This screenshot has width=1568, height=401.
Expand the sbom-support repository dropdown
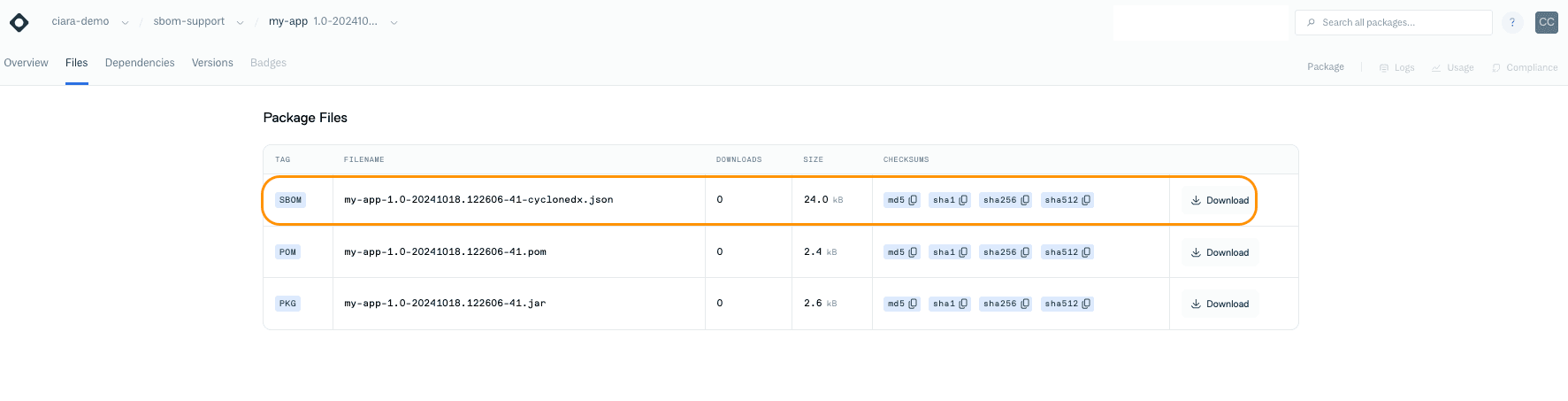coord(240,23)
